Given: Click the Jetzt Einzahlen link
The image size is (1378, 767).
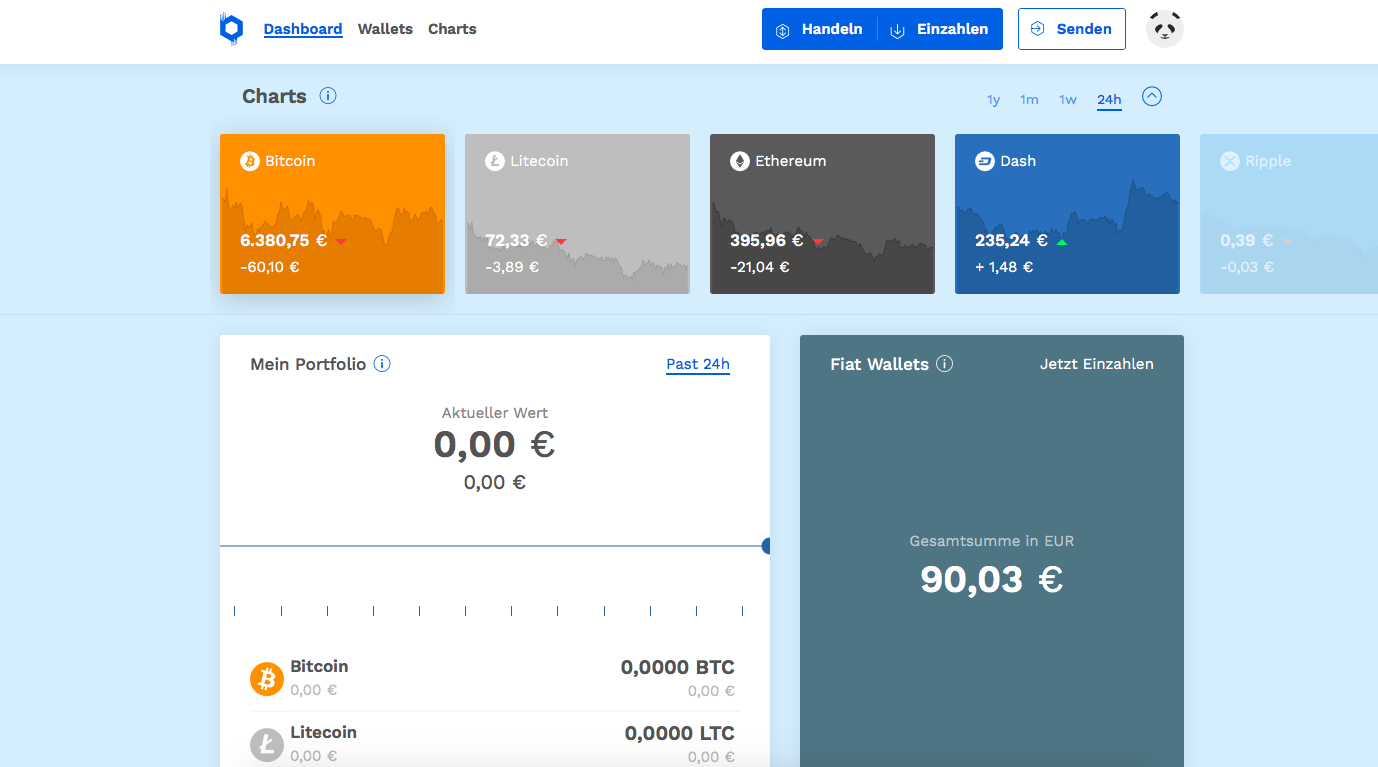Looking at the screenshot, I should tap(1097, 364).
